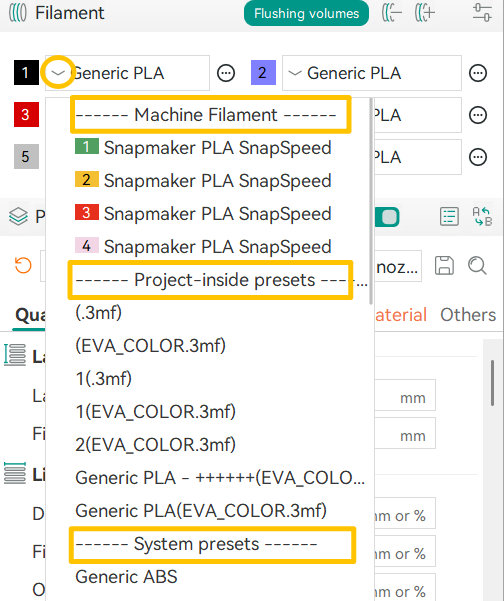Click black filament 1 color swatch
The width and height of the screenshot is (504, 601).
click(x=26, y=72)
